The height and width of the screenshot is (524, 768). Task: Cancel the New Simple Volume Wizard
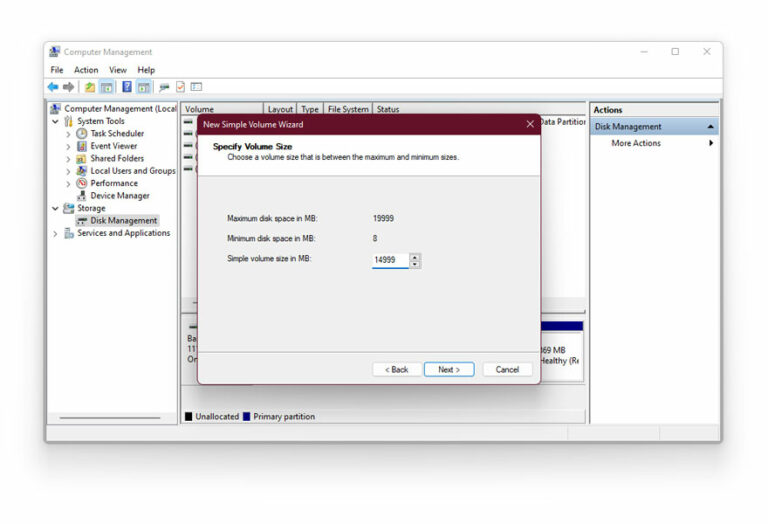[x=507, y=370]
